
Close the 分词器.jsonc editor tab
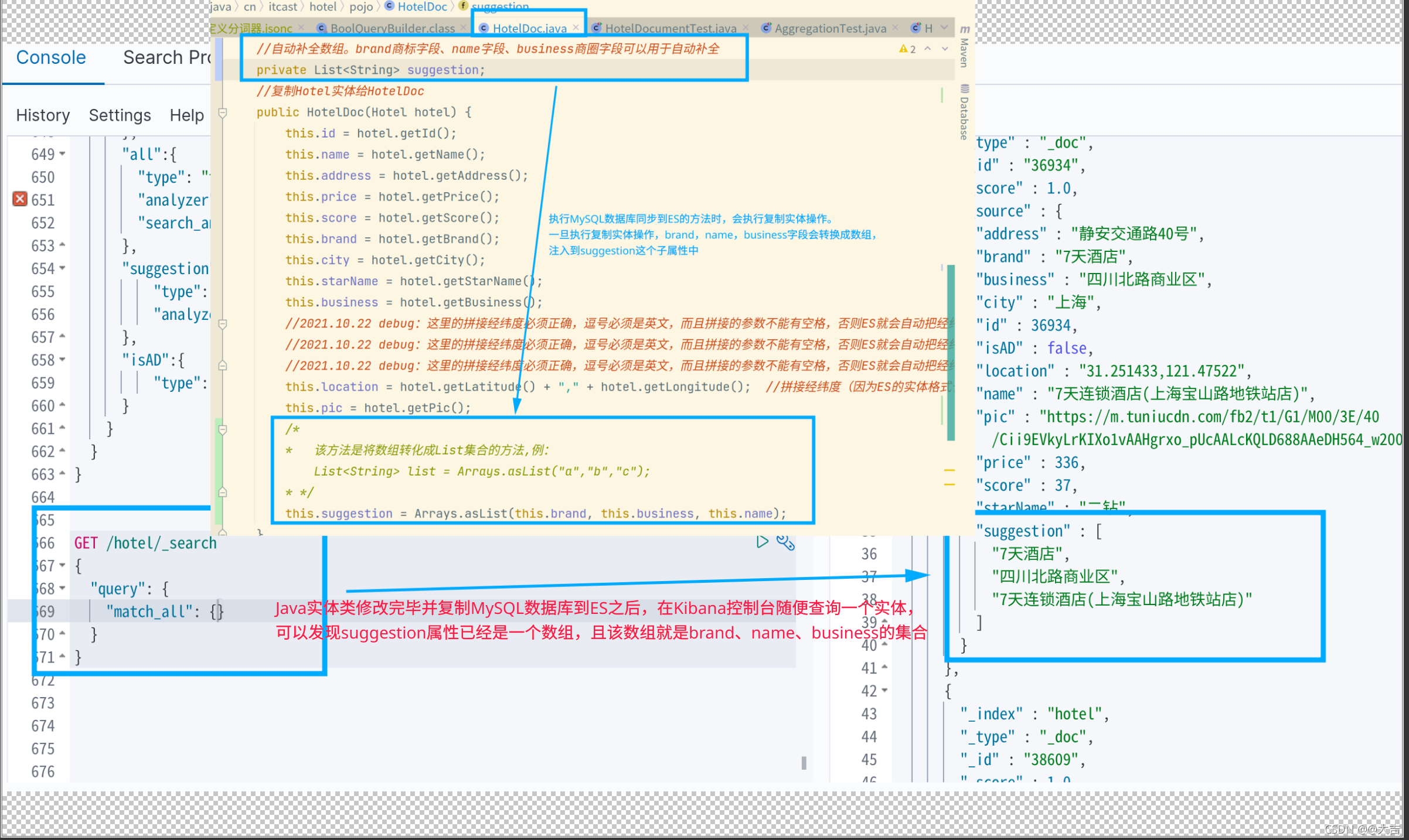(x=301, y=28)
